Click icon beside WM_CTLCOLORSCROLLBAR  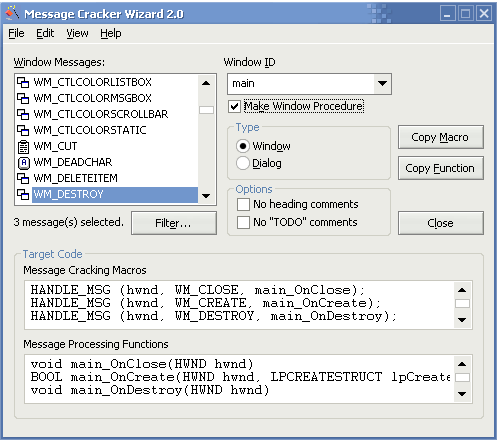(x=23, y=114)
